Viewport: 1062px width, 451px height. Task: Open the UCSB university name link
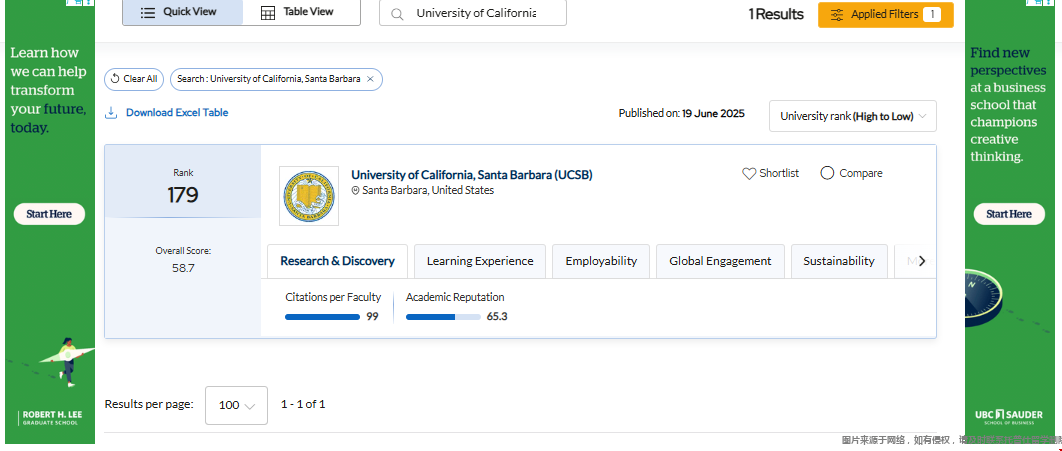[471, 175]
